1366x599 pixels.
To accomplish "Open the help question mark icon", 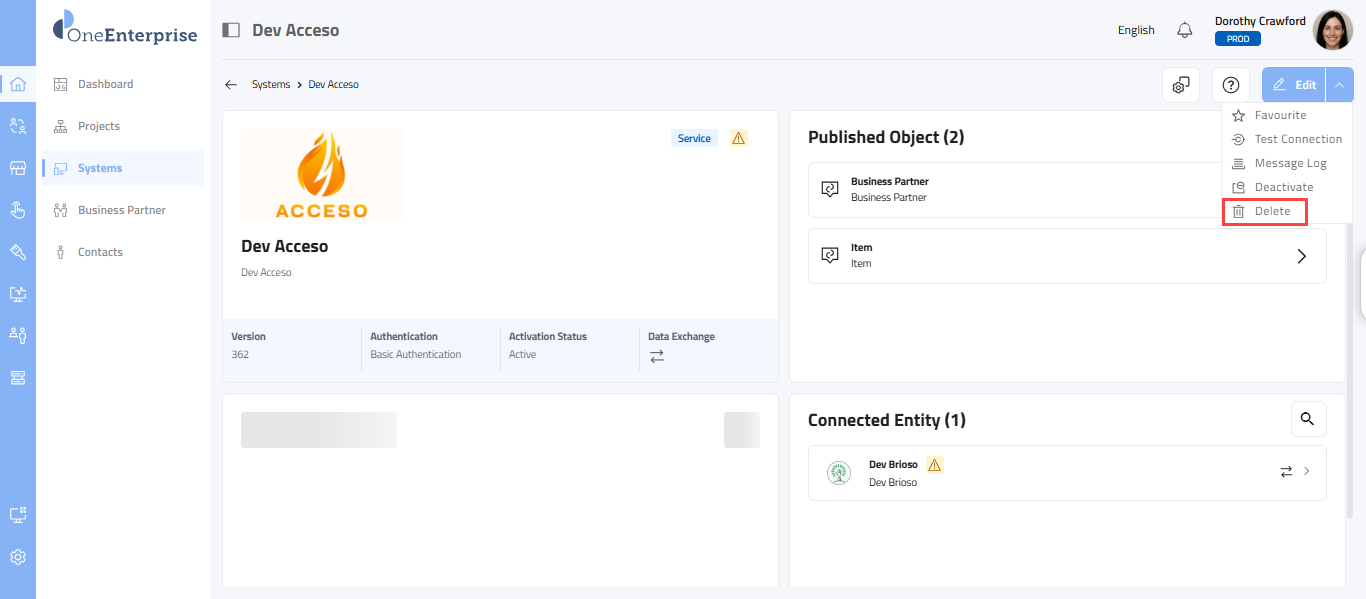I will coord(1231,85).
